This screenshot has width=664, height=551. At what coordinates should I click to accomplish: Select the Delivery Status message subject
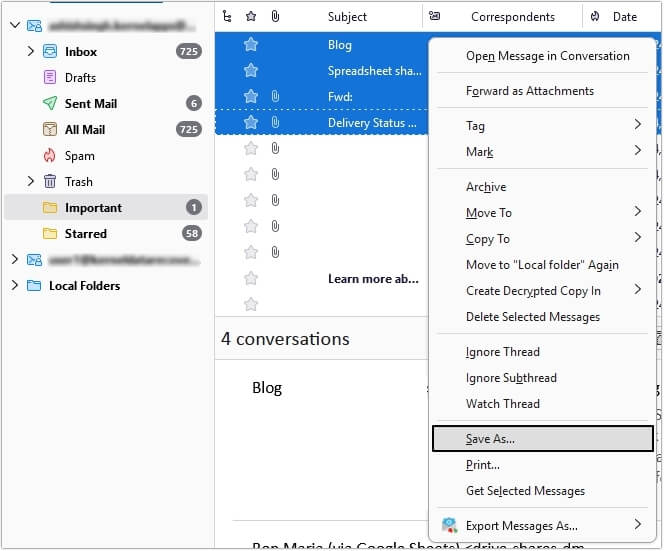[372, 123]
